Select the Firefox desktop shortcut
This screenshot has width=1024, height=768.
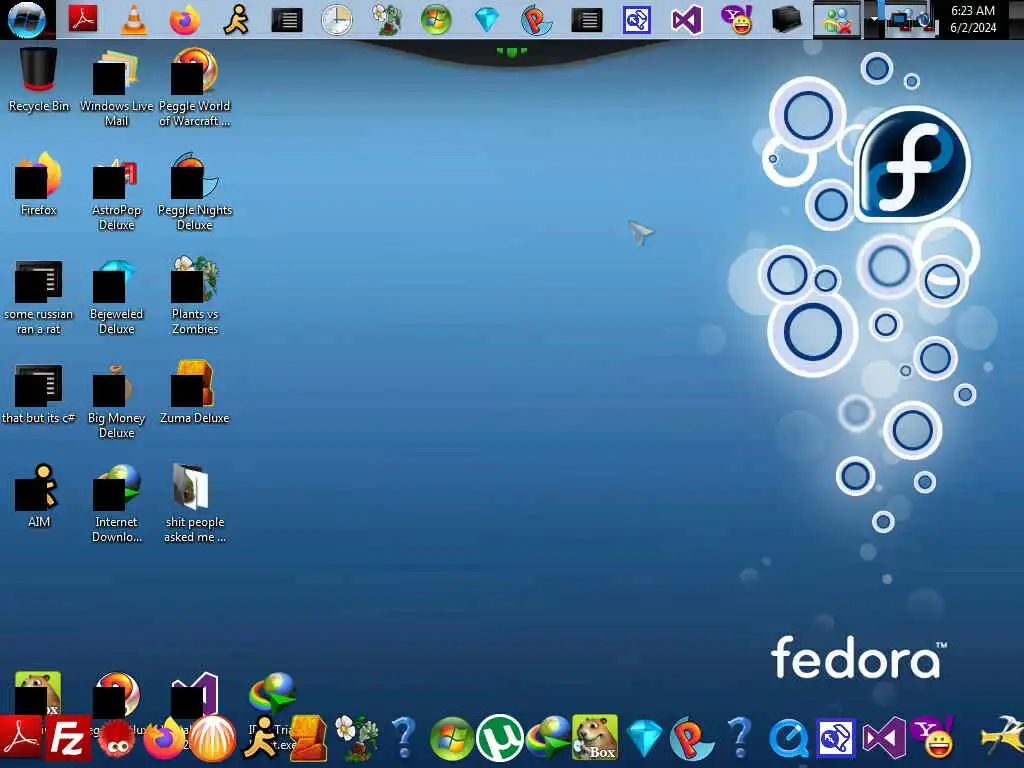[39, 184]
